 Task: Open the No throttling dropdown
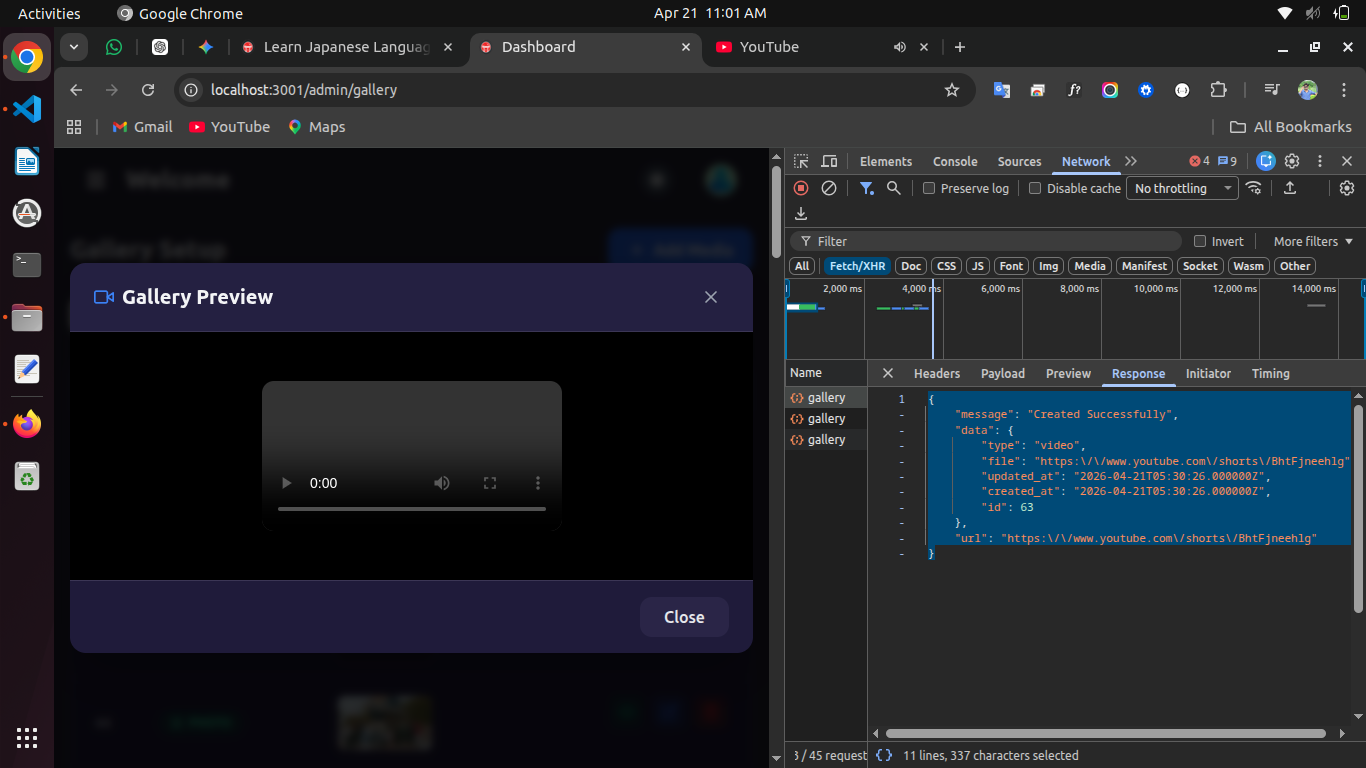tap(1181, 188)
